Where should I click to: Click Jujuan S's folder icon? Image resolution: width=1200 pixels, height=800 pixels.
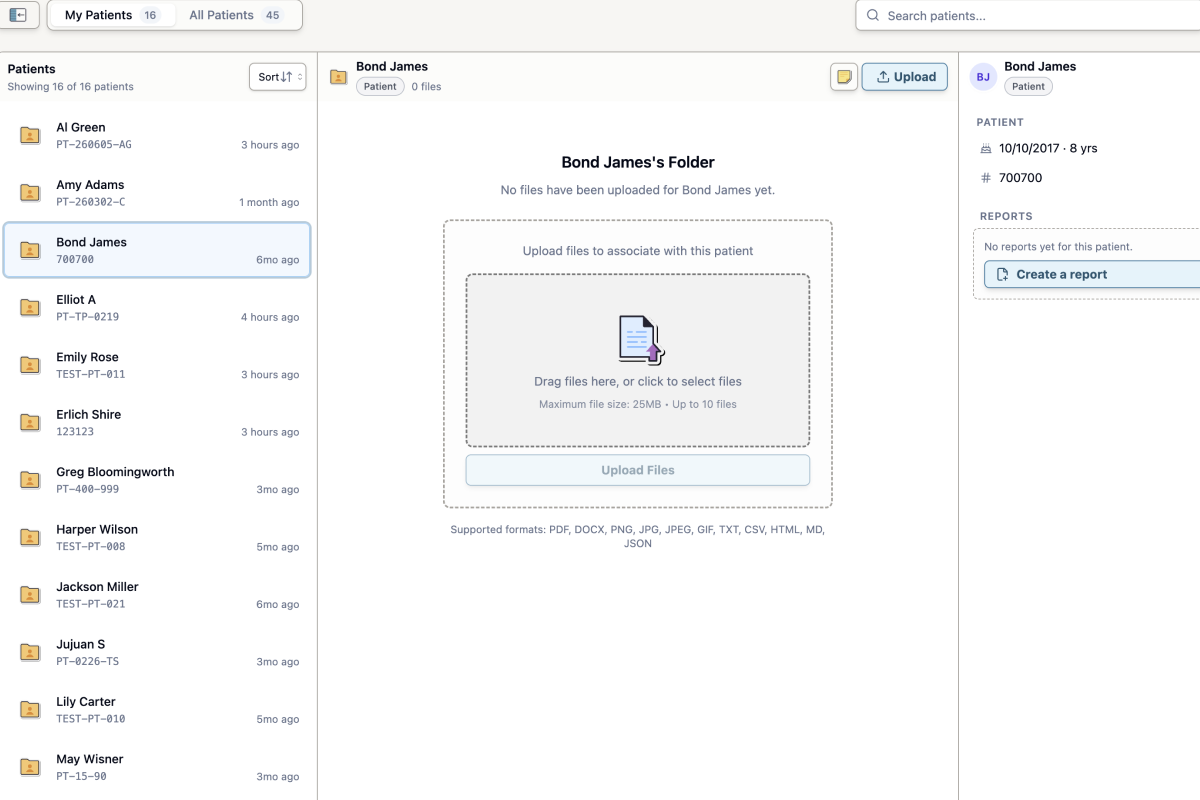coord(30,653)
